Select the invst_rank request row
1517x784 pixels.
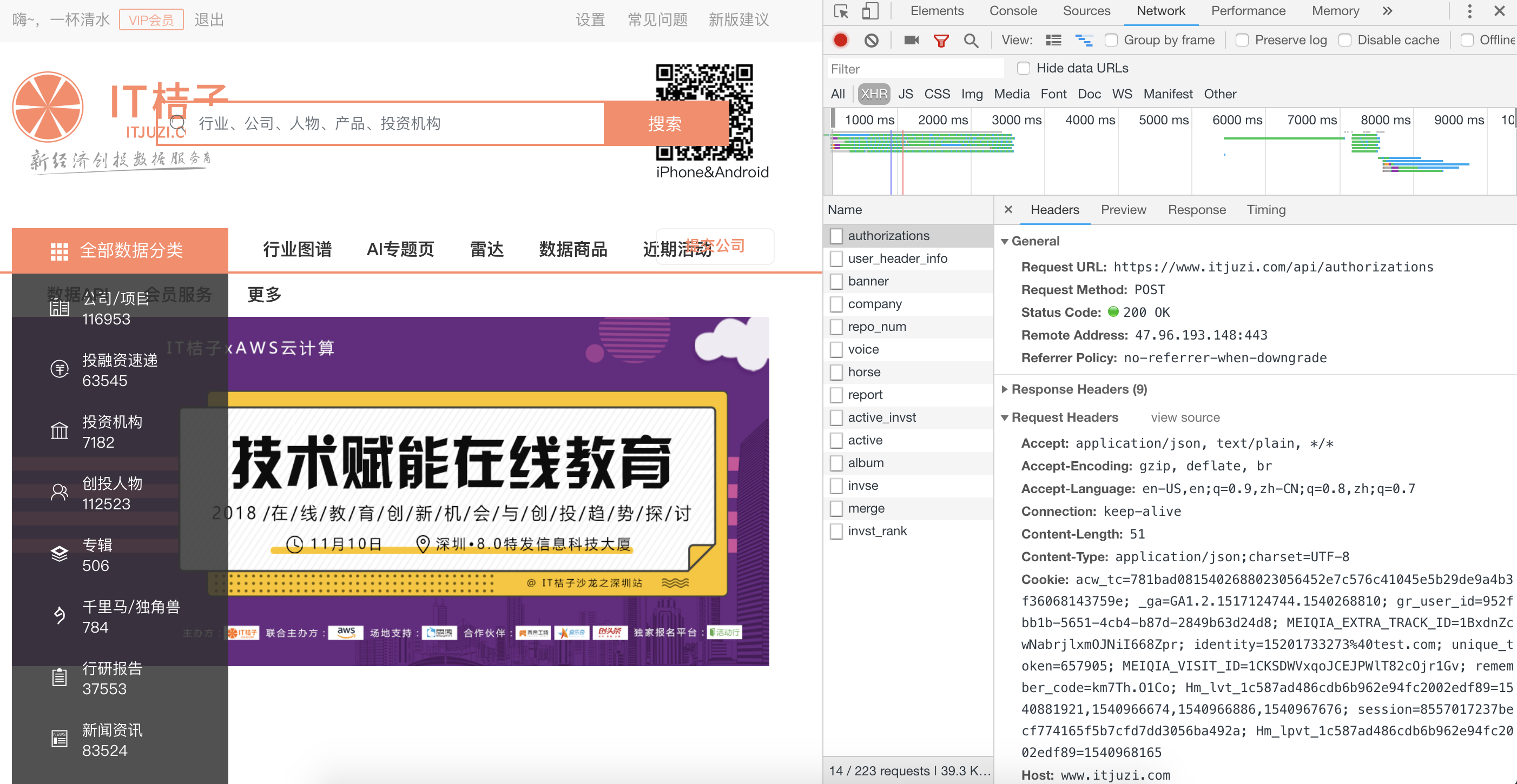tap(909, 531)
